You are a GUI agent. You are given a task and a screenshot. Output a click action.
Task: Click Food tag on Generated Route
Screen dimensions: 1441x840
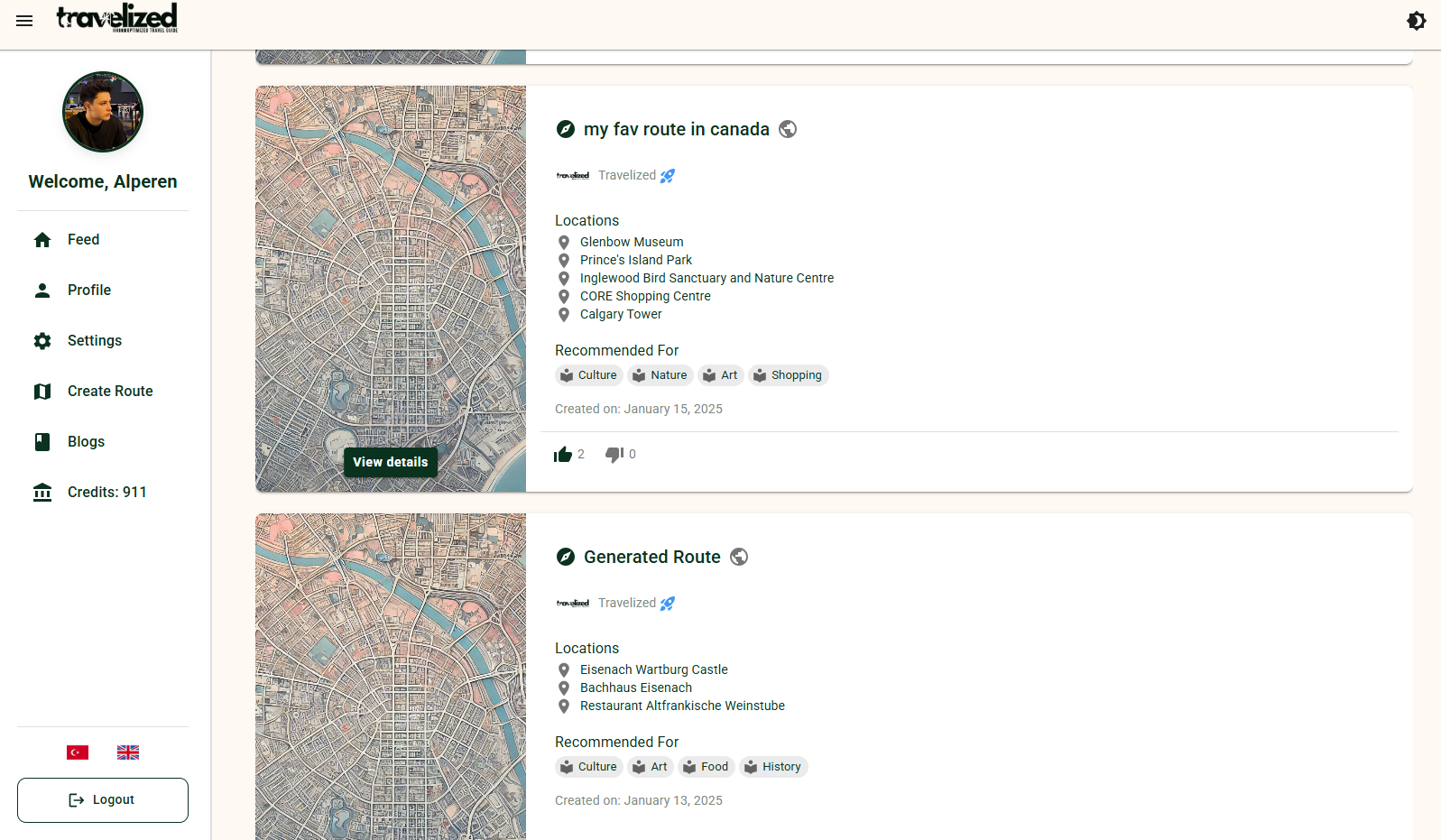tap(707, 767)
